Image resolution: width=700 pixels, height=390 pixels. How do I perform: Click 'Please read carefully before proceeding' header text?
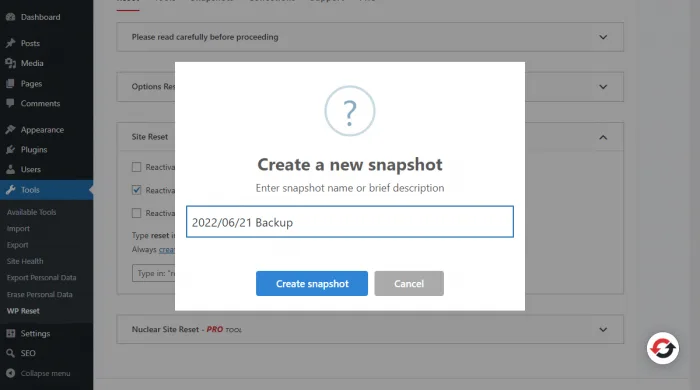(x=205, y=37)
